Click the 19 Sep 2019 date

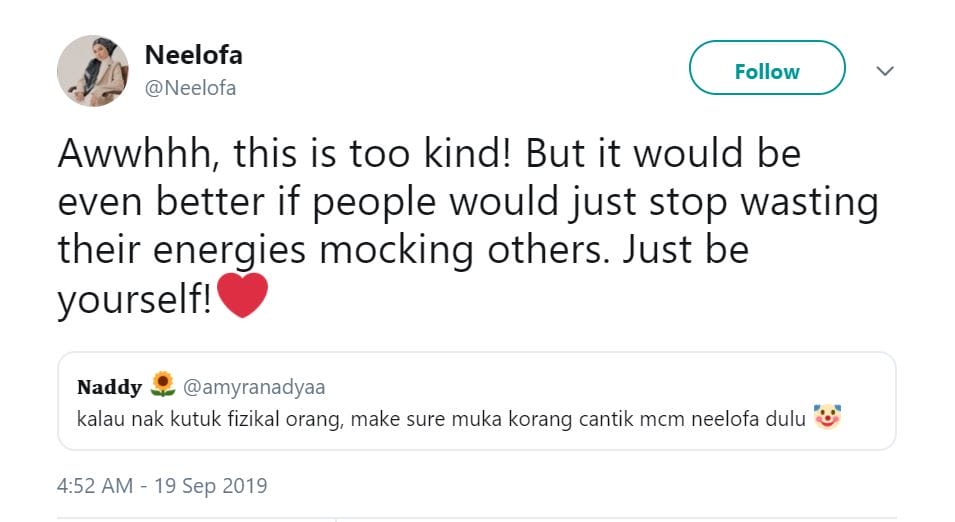pos(212,486)
